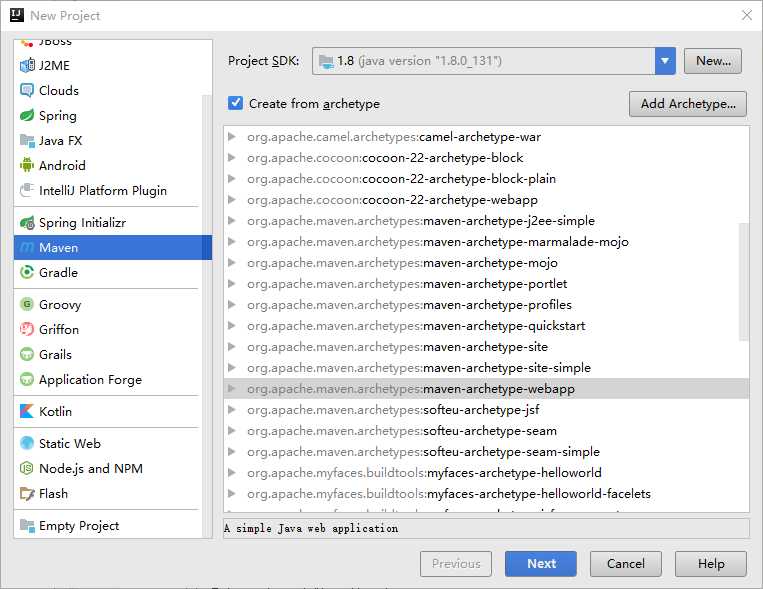Expand maven-archetype-j2ee-simple node
This screenshot has width=763, height=589.
232,221
